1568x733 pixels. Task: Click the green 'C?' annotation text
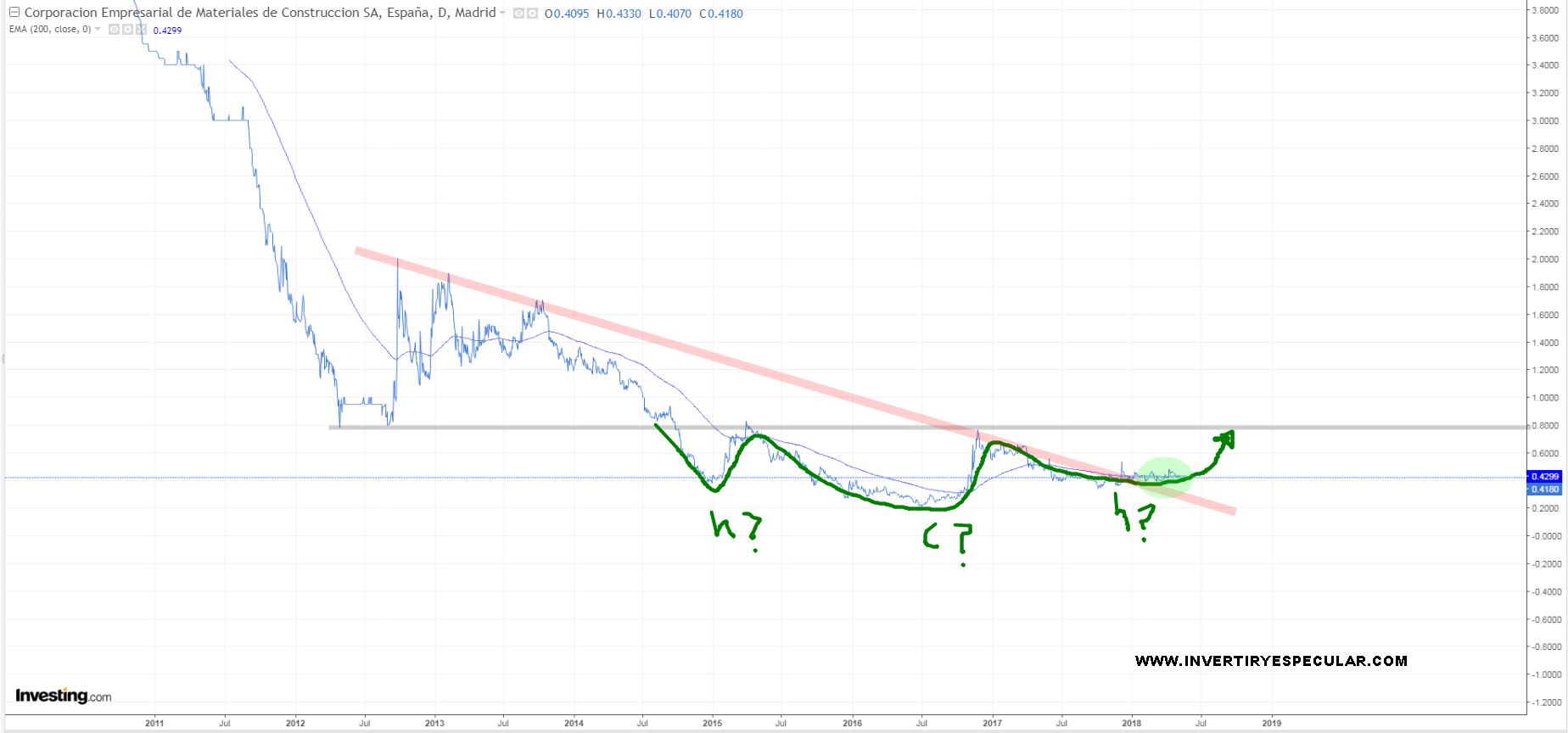click(x=947, y=538)
